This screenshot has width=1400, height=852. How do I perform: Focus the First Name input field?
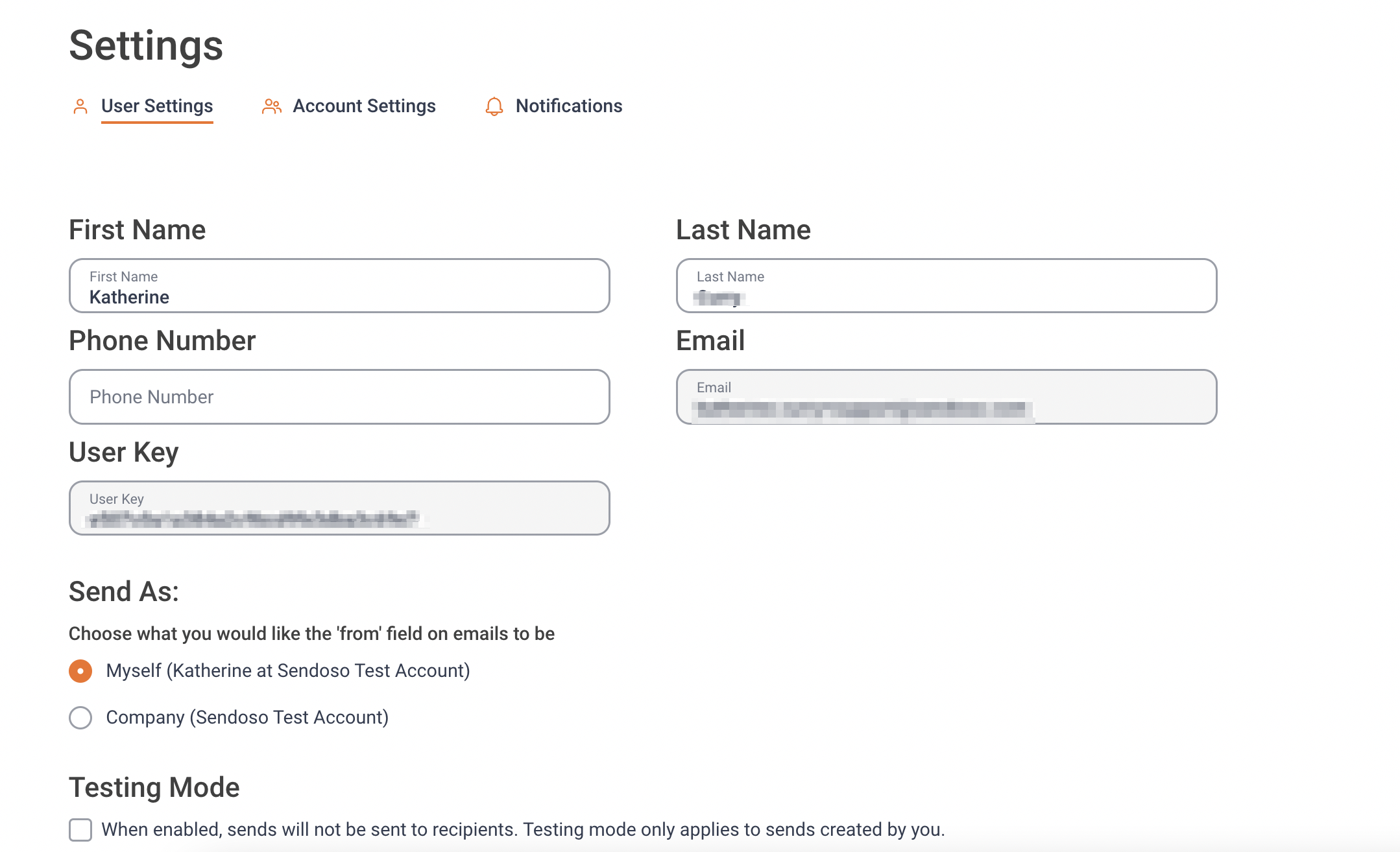tap(339, 286)
